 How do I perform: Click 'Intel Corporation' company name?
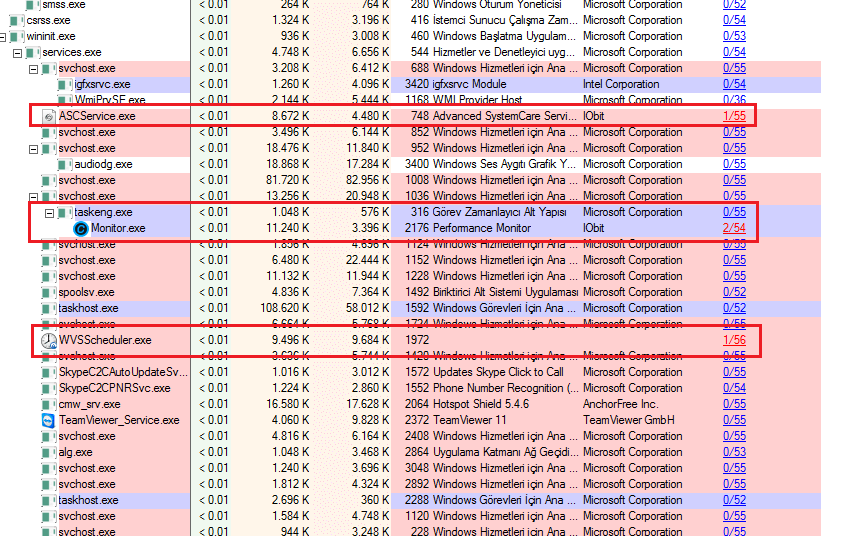point(621,84)
